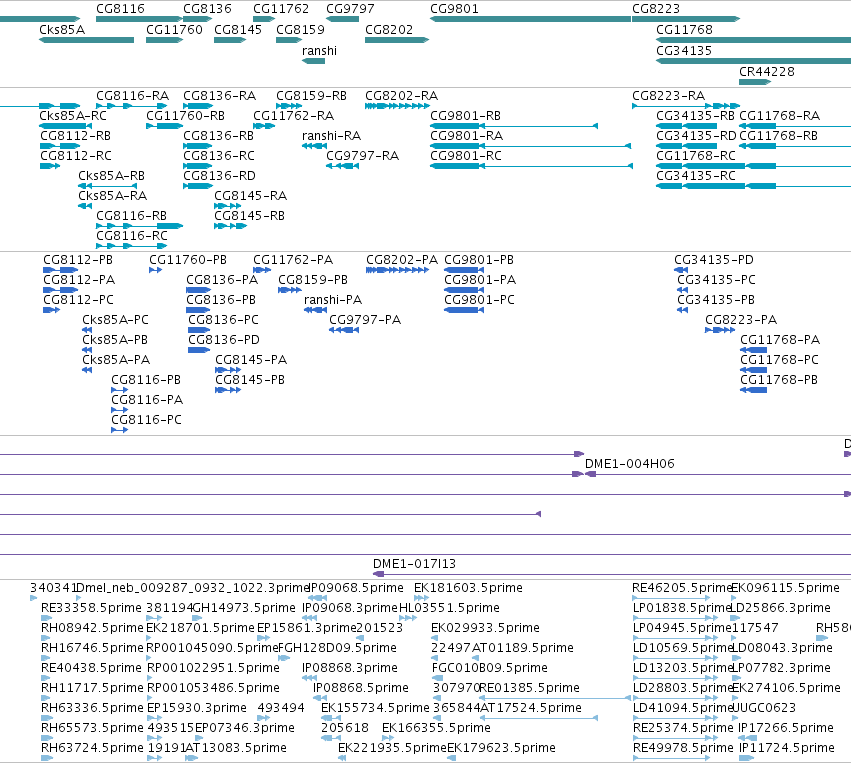Click the CG11760-PB protein label
Viewport: 851px width, 763px height.
(x=188, y=260)
